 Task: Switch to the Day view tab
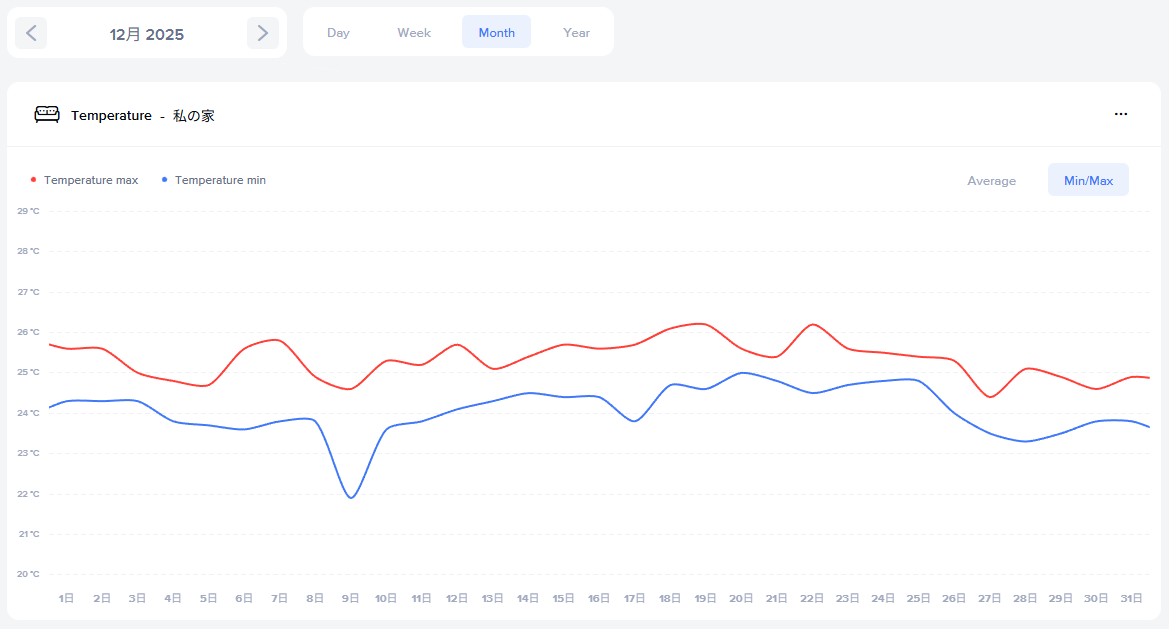pyautogui.click(x=338, y=33)
